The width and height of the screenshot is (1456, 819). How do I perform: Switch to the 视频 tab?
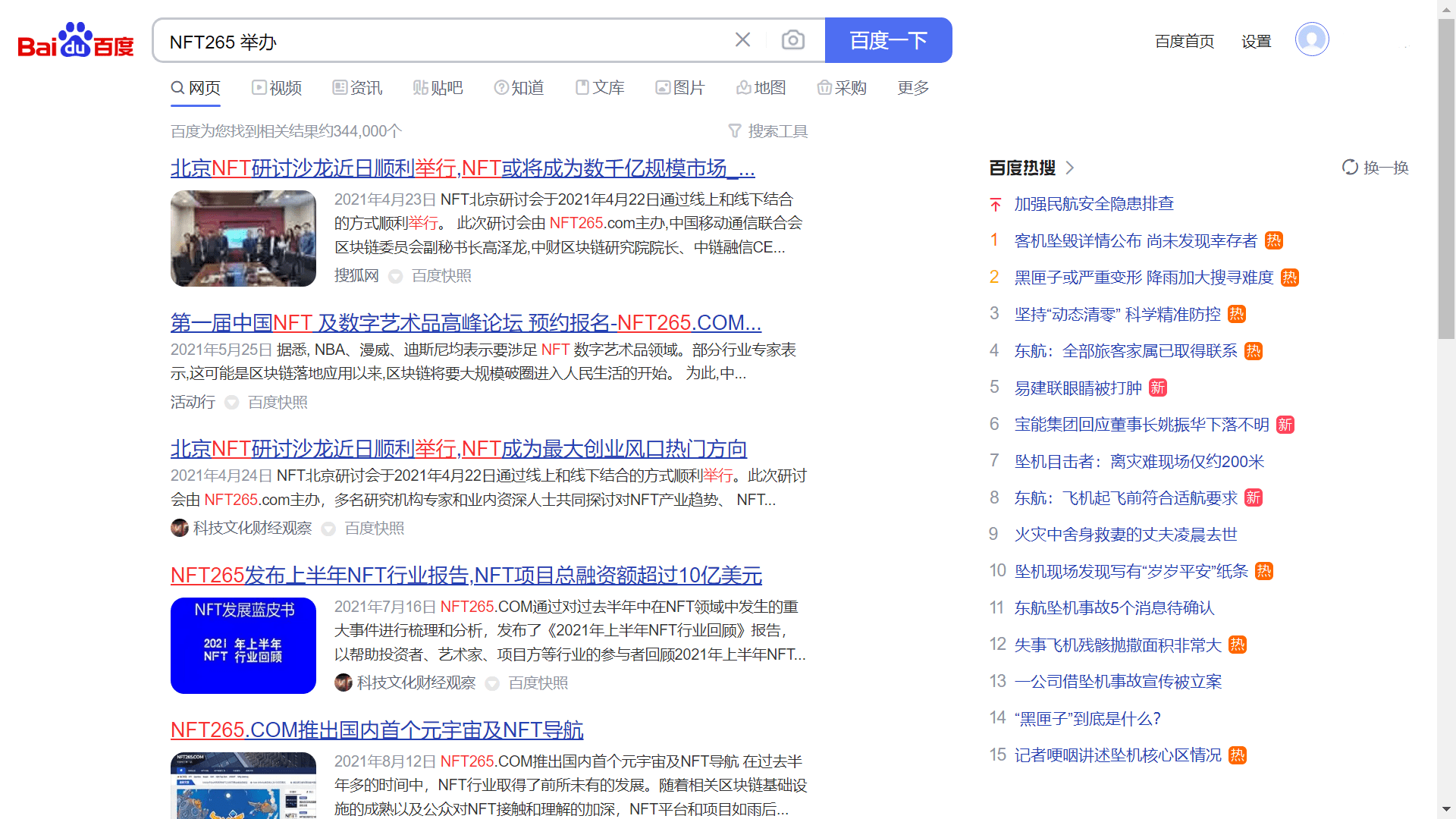[277, 88]
